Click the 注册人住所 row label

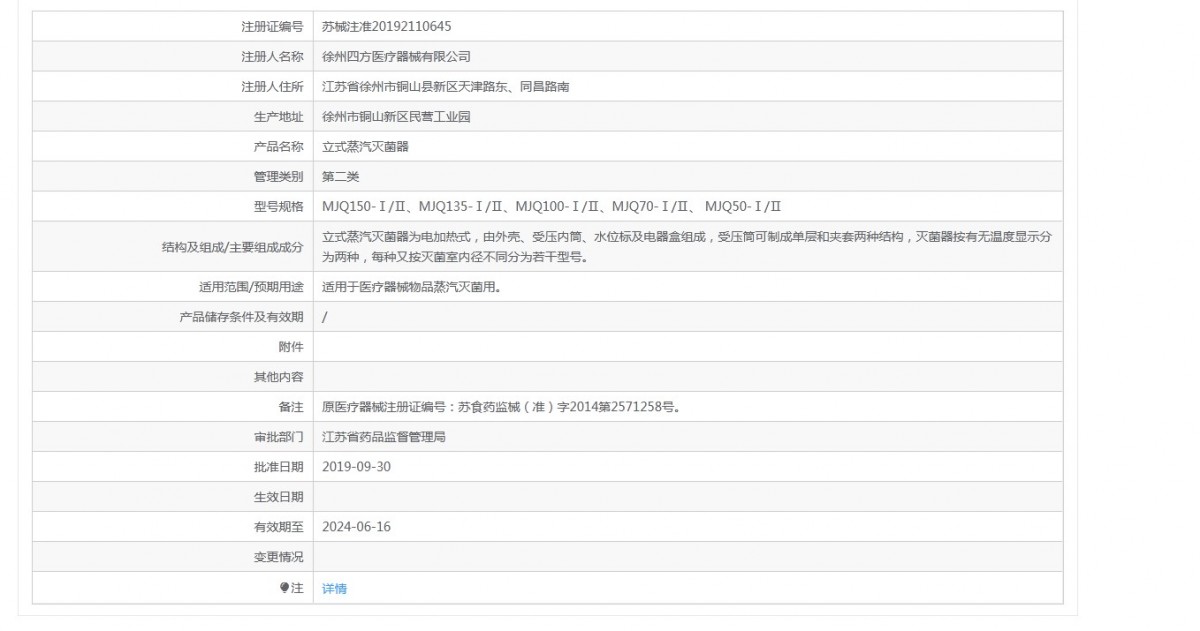(x=272, y=87)
